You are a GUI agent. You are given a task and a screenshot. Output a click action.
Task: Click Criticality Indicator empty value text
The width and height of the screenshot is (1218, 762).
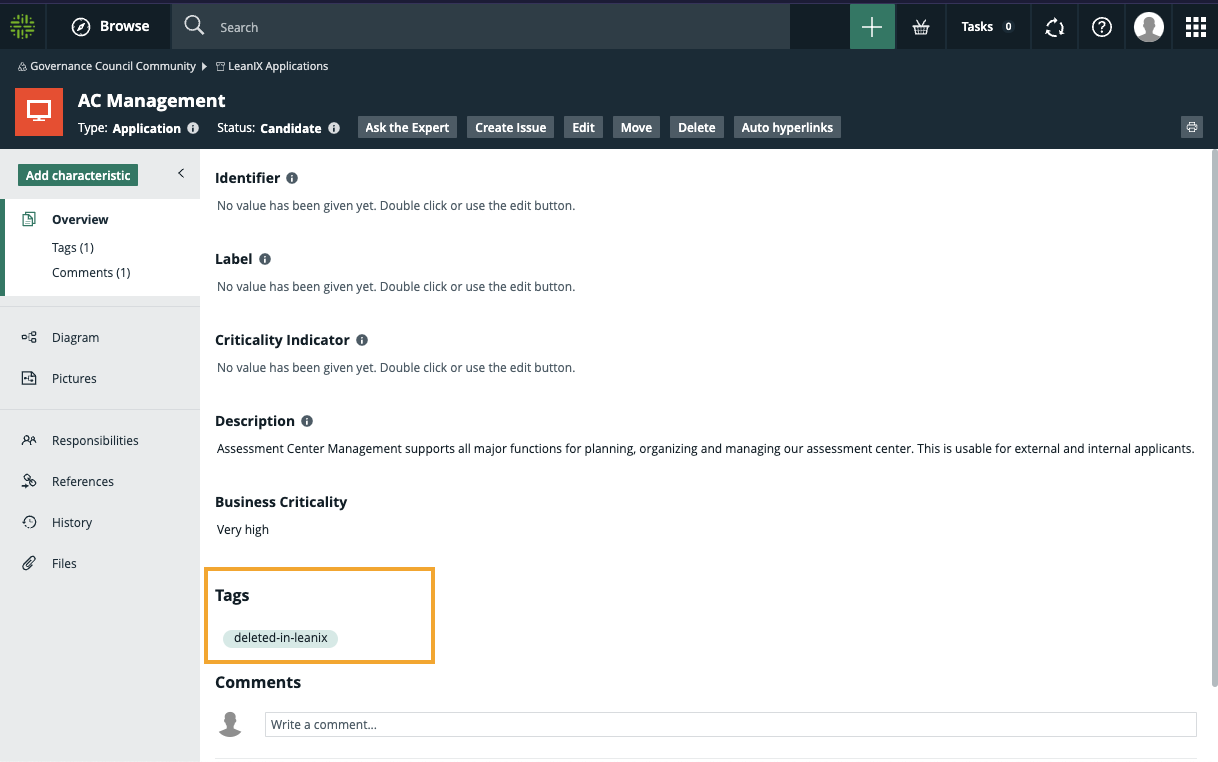(396, 368)
